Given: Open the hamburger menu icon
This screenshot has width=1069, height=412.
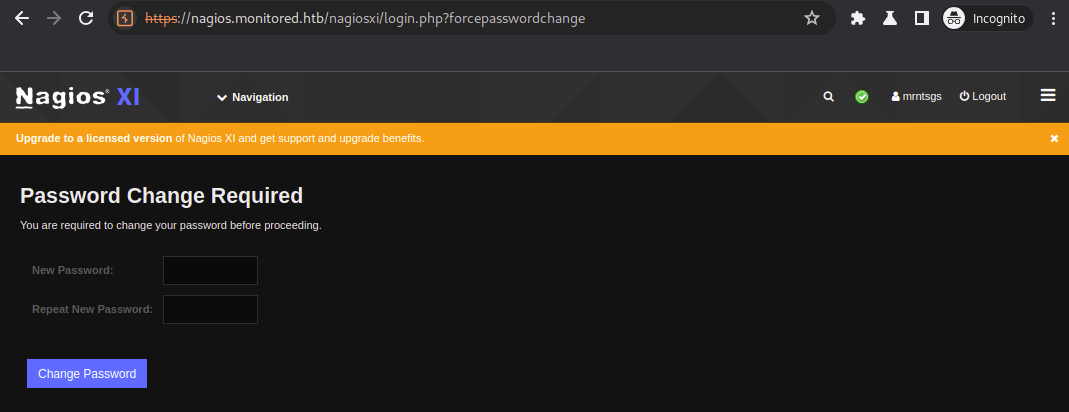Looking at the screenshot, I should [x=1048, y=96].
